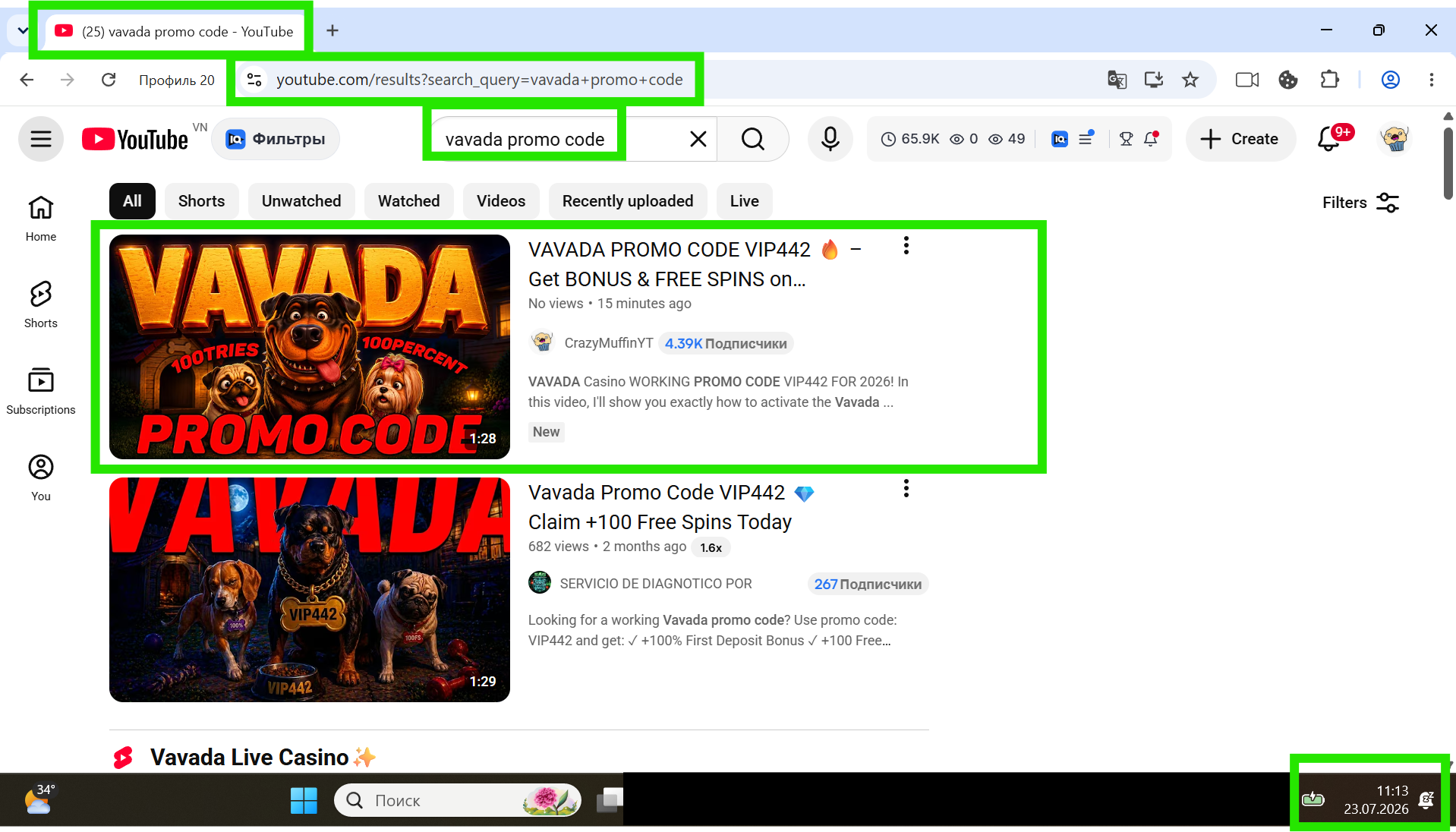Open the You section in the sidebar

coord(41,478)
